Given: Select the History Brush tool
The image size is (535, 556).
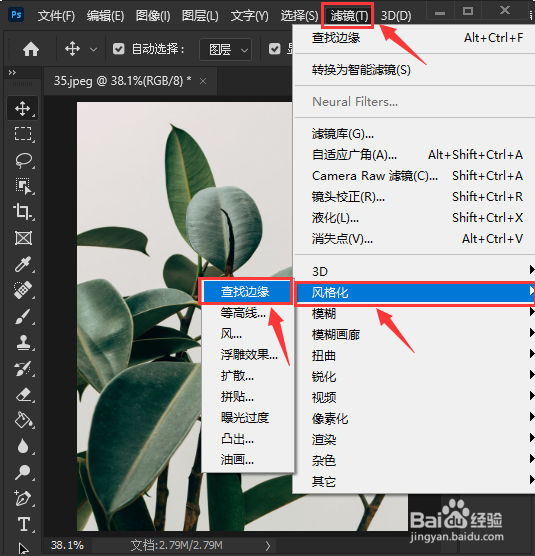Looking at the screenshot, I should point(23,369).
